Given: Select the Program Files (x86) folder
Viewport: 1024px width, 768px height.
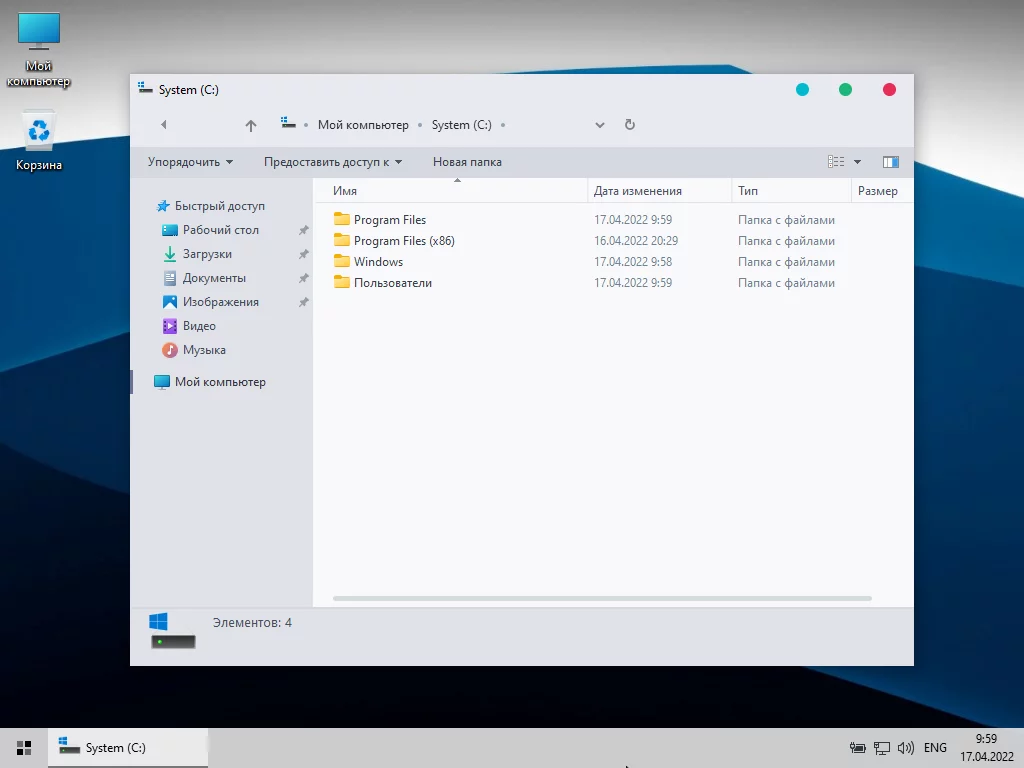Looking at the screenshot, I should click(x=404, y=241).
